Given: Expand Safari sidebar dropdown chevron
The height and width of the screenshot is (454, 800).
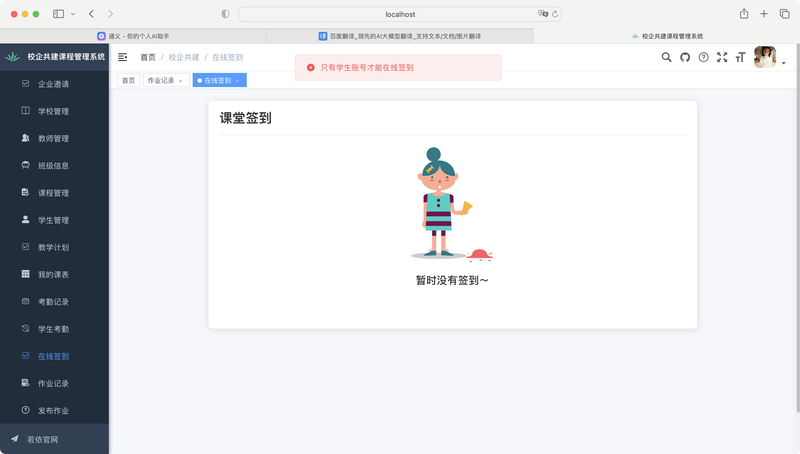Looking at the screenshot, I should (73, 14).
